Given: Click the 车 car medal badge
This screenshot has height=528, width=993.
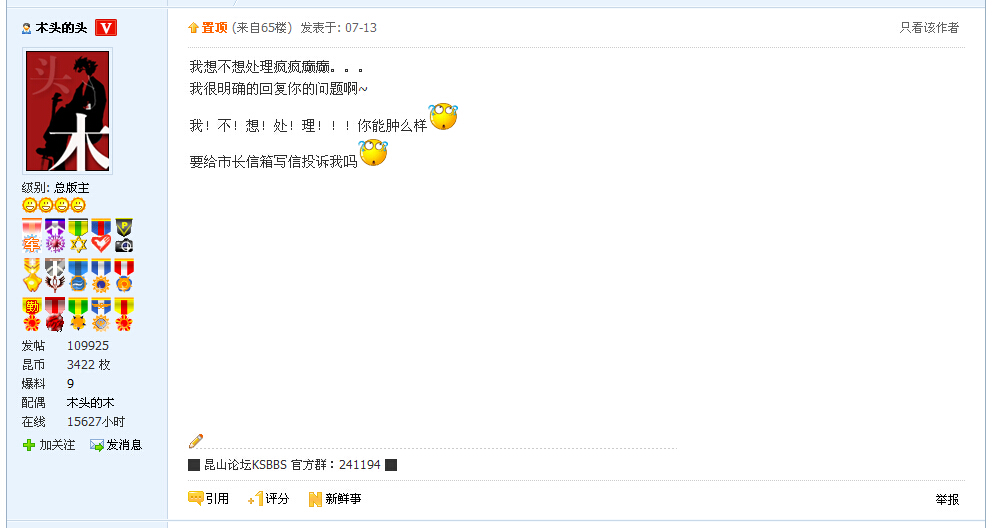Looking at the screenshot, I should point(32,236).
